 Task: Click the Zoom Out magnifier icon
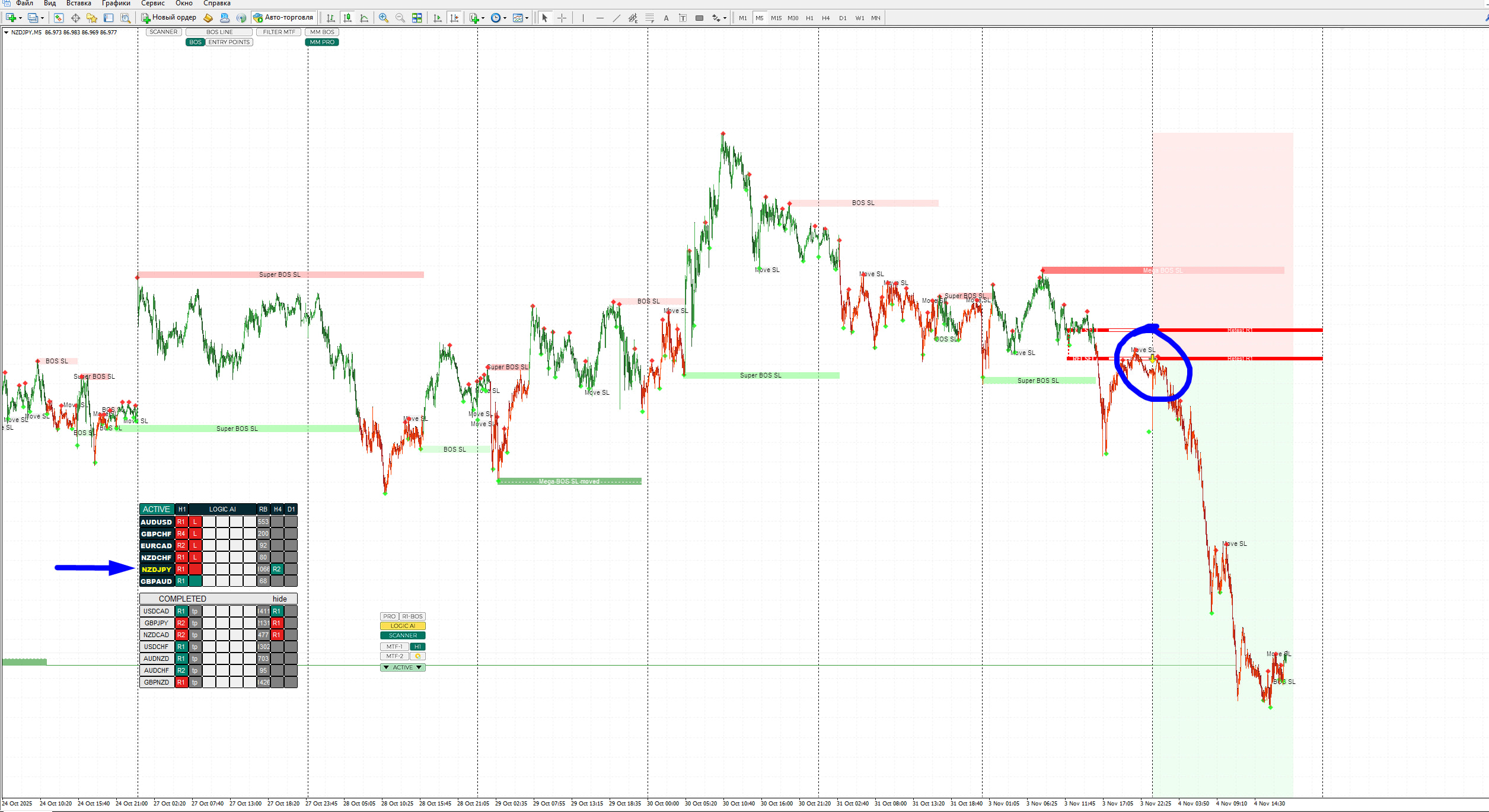(x=400, y=18)
